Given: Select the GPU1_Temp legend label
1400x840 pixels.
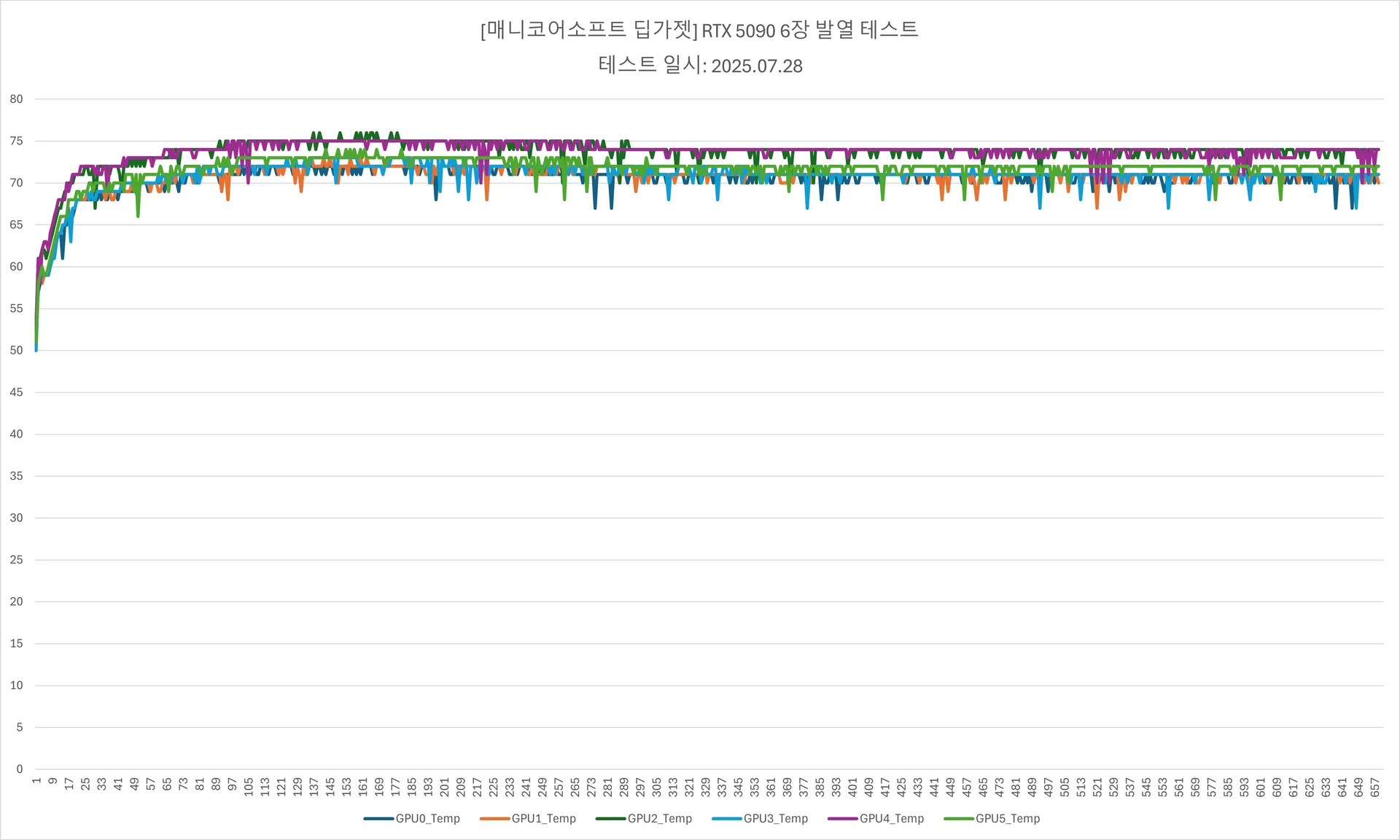Looking at the screenshot, I should tap(543, 819).
